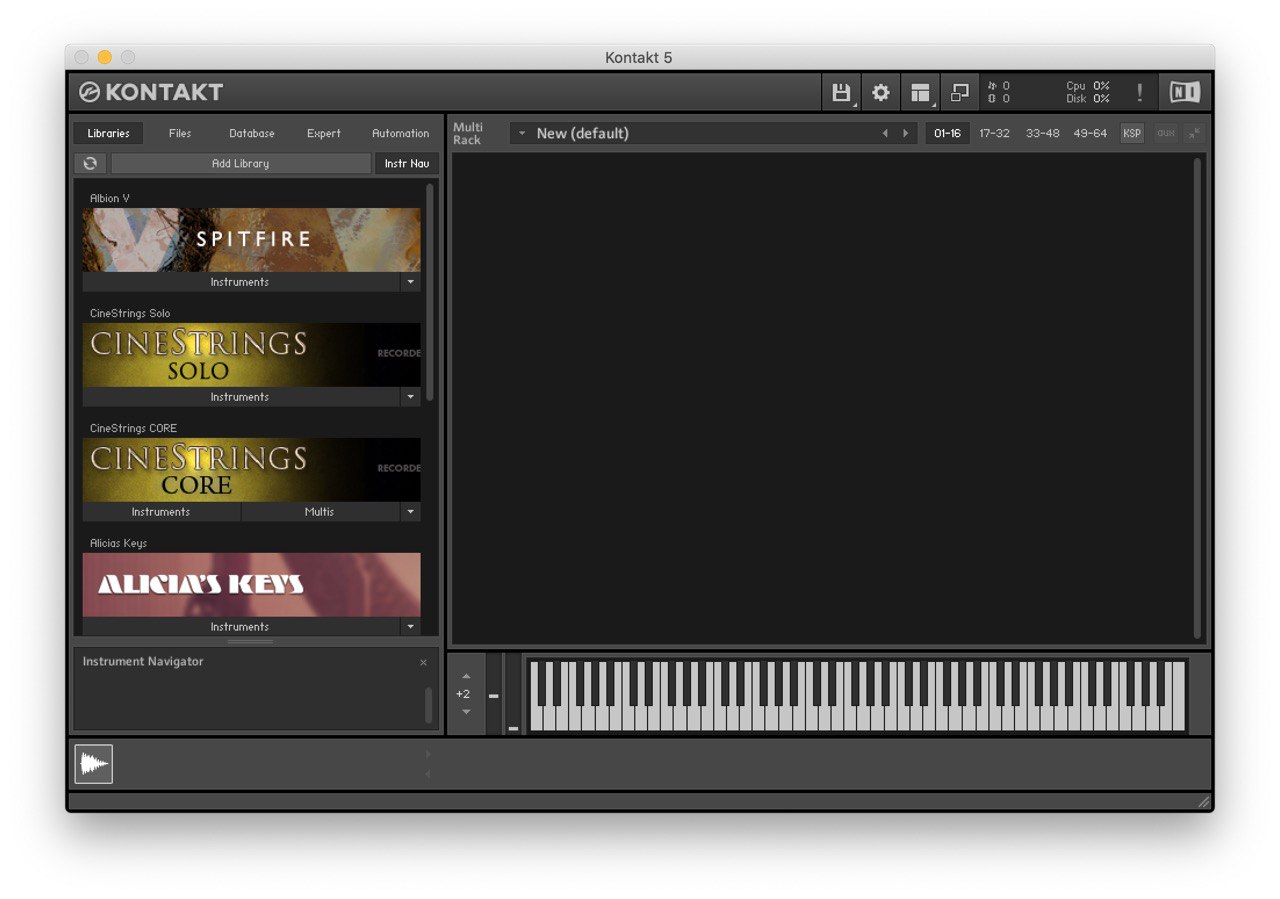Open the Files save/load menu icon
Screen dimensions: 1280x899
841,93
